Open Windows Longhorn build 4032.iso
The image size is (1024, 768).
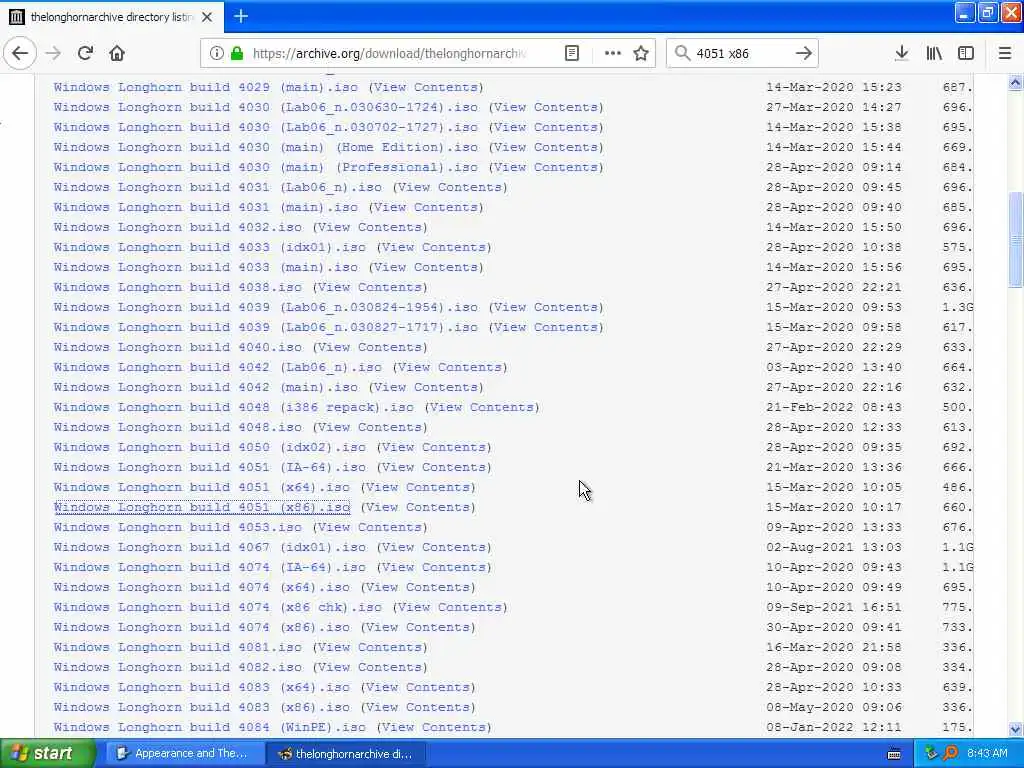[x=178, y=227]
